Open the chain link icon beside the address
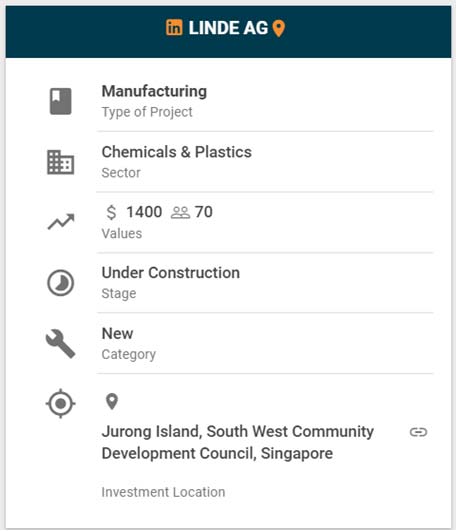This screenshot has height=531, width=456. click(x=418, y=432)
